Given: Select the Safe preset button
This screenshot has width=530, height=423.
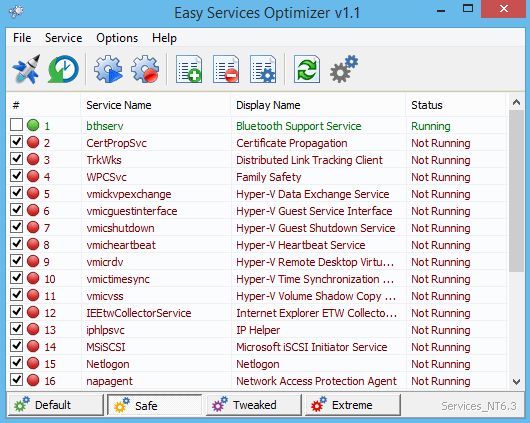Looking at the screenshot, I should tap(154, 405).
